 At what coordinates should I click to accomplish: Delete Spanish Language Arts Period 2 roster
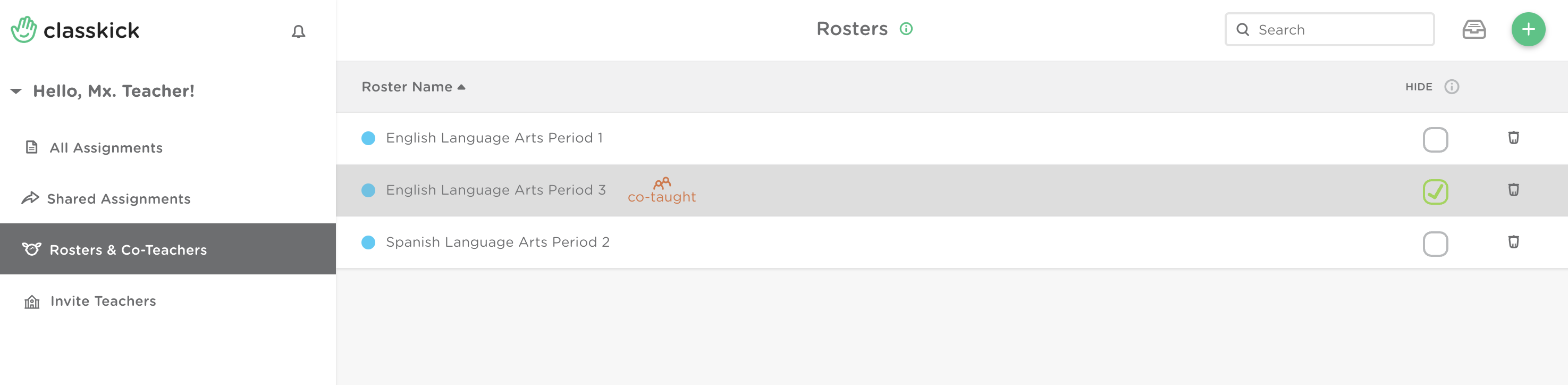point(1513,242)
